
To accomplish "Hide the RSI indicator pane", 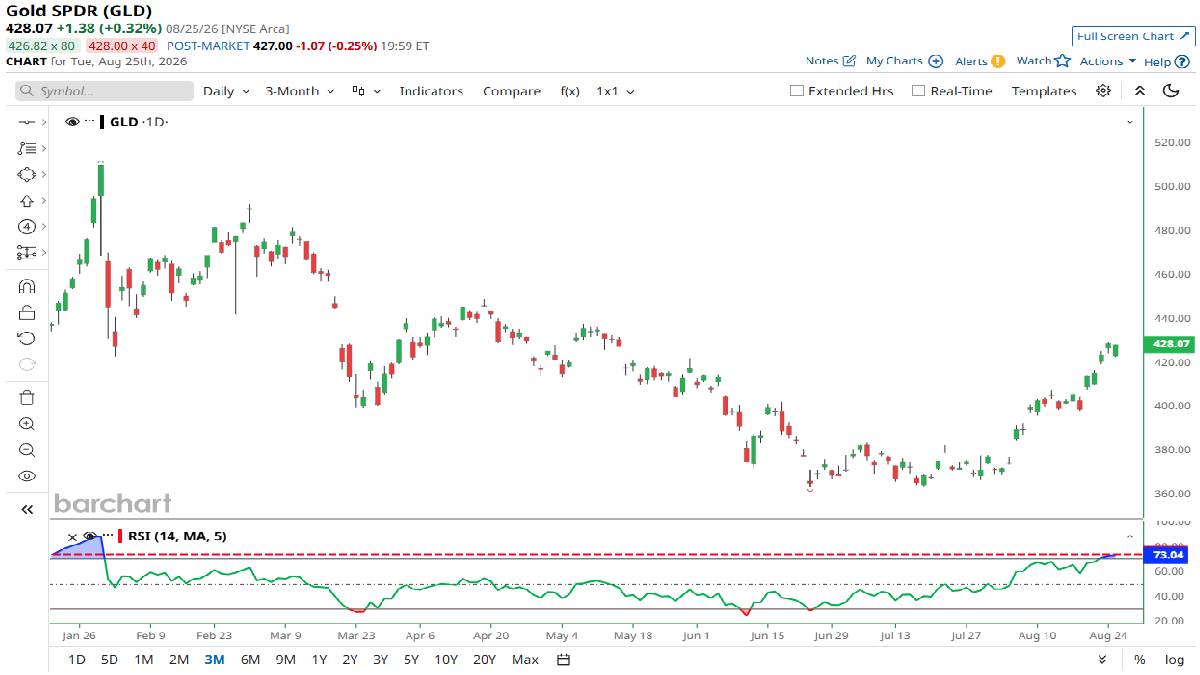I will pyautogui.click(x=89, y=536).
